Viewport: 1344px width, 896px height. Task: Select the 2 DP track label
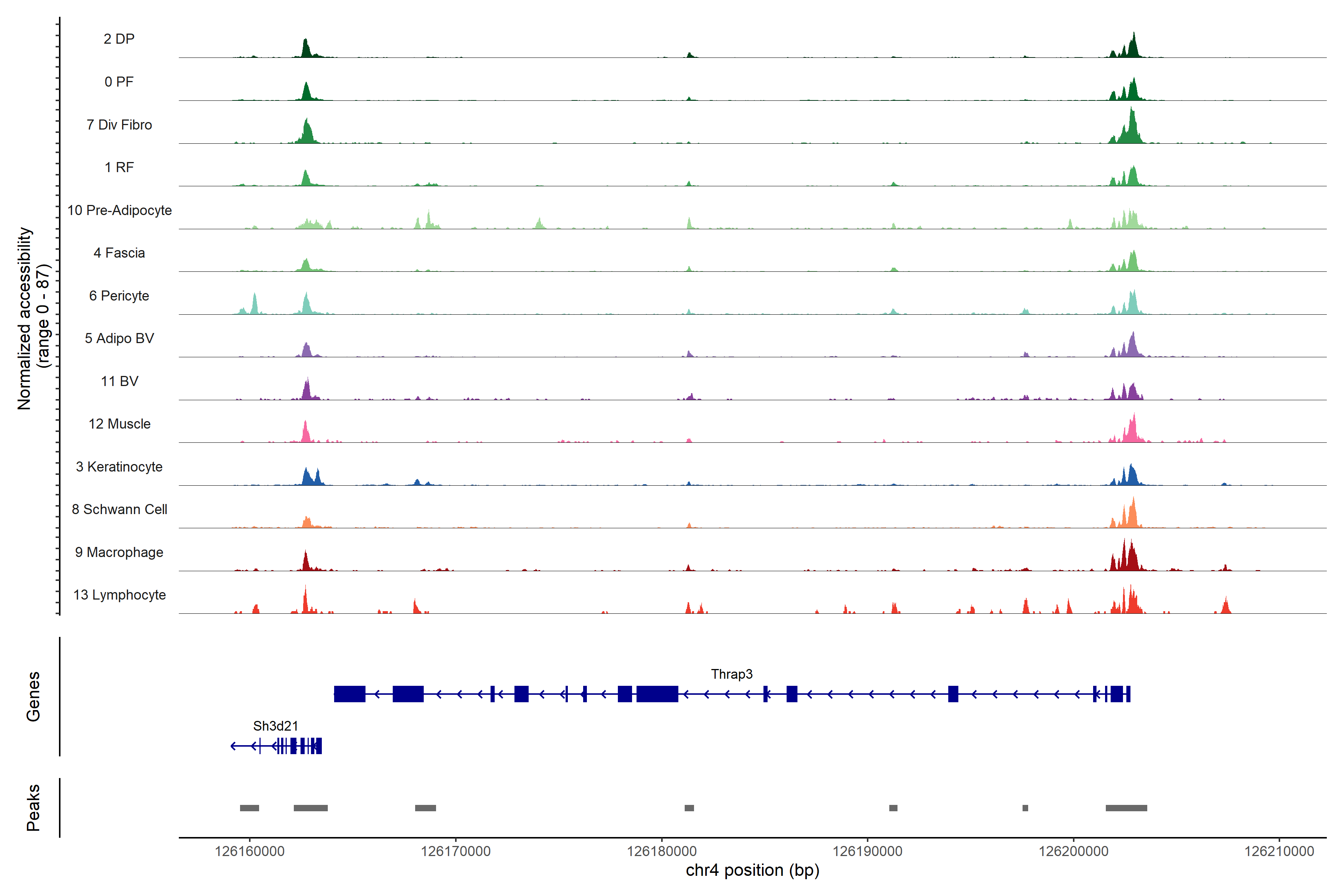point(119,39)
